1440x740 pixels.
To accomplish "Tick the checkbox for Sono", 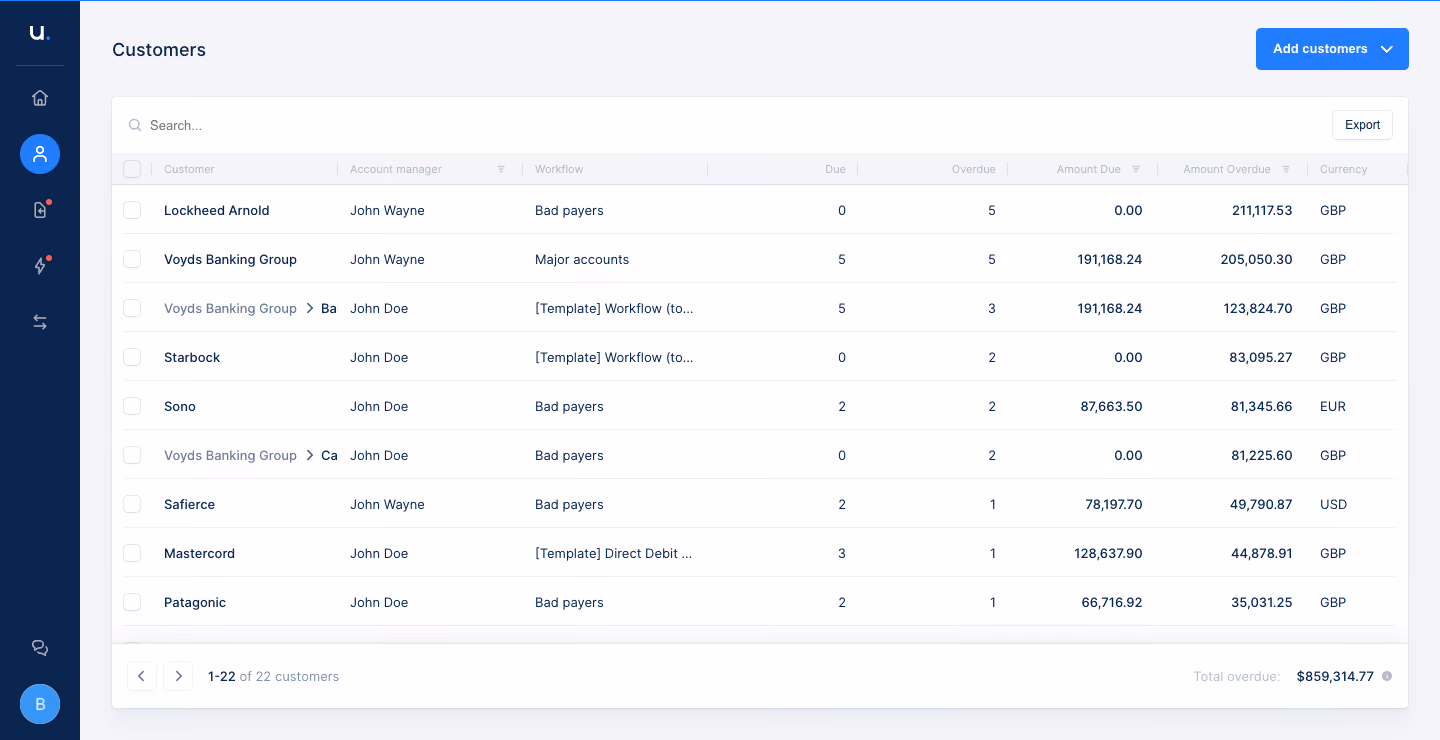I will pos(132,406).
